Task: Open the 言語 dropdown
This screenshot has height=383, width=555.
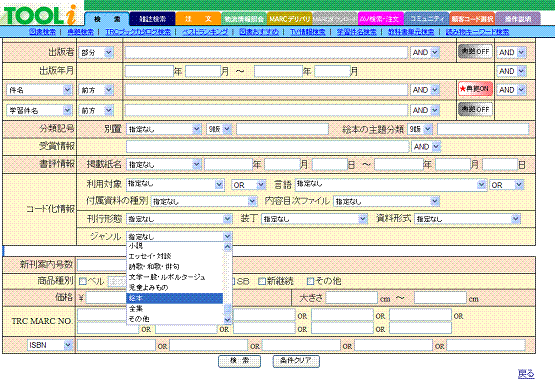Action: (390, 184)
